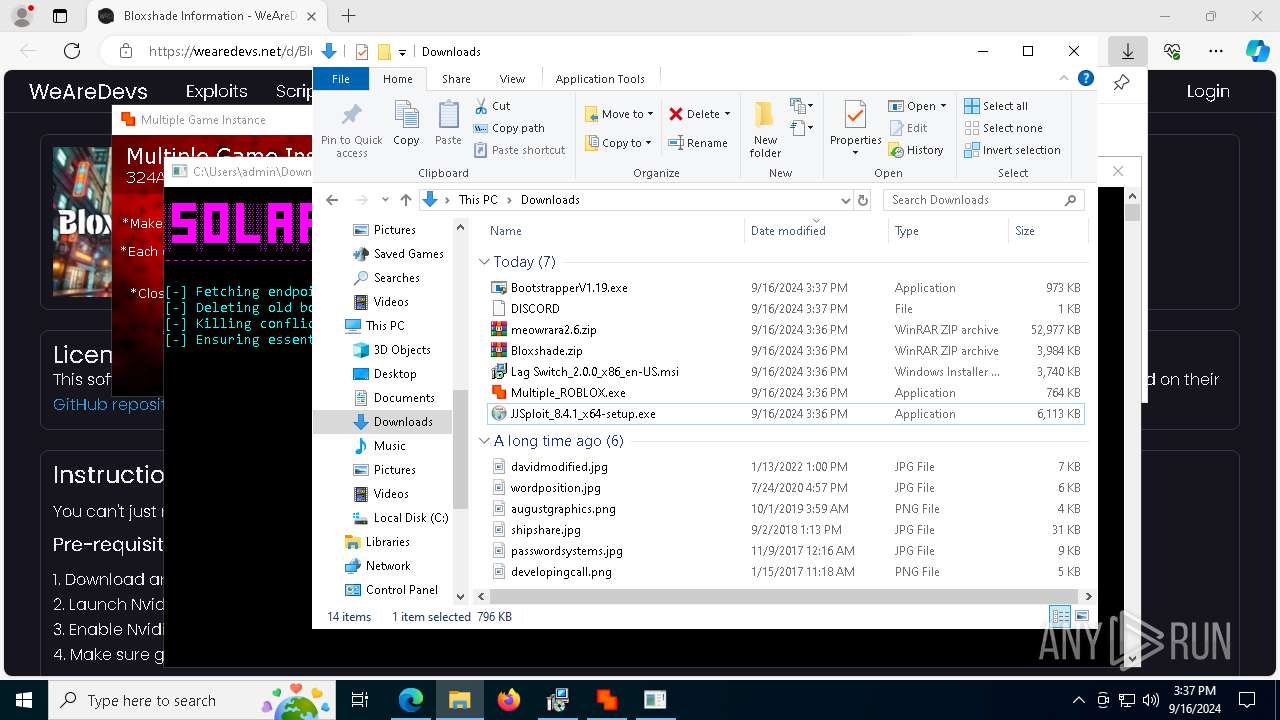Open Application Tools ribbon tab
This screenshot has width=1280, height=720.
point(600,78)
